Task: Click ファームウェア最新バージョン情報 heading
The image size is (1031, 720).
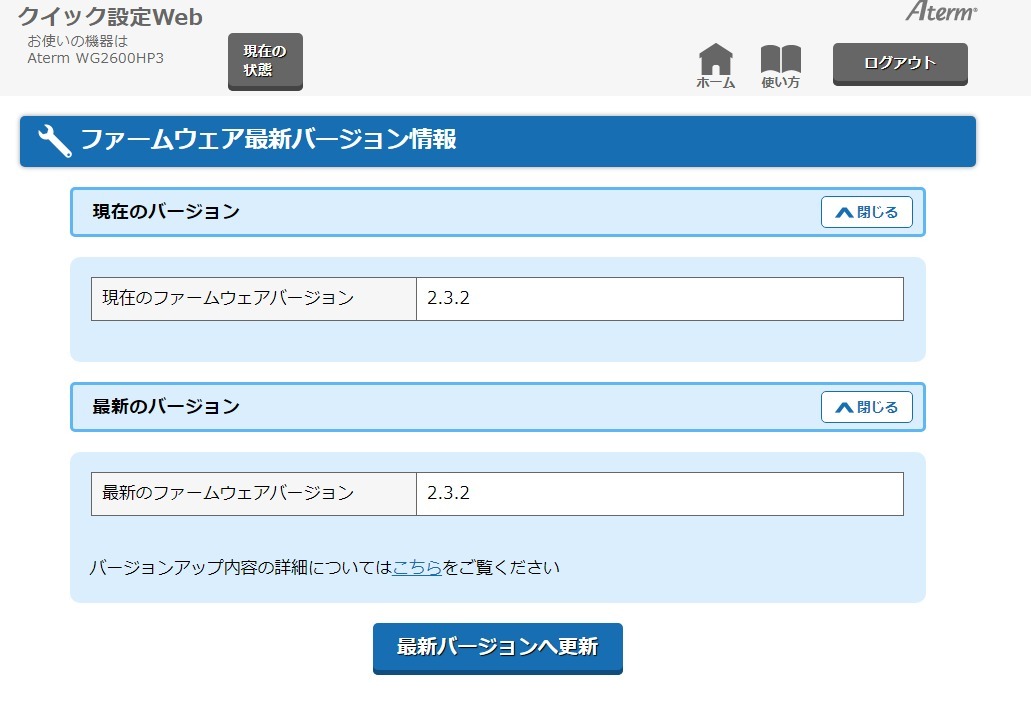Action: point(268,139)
